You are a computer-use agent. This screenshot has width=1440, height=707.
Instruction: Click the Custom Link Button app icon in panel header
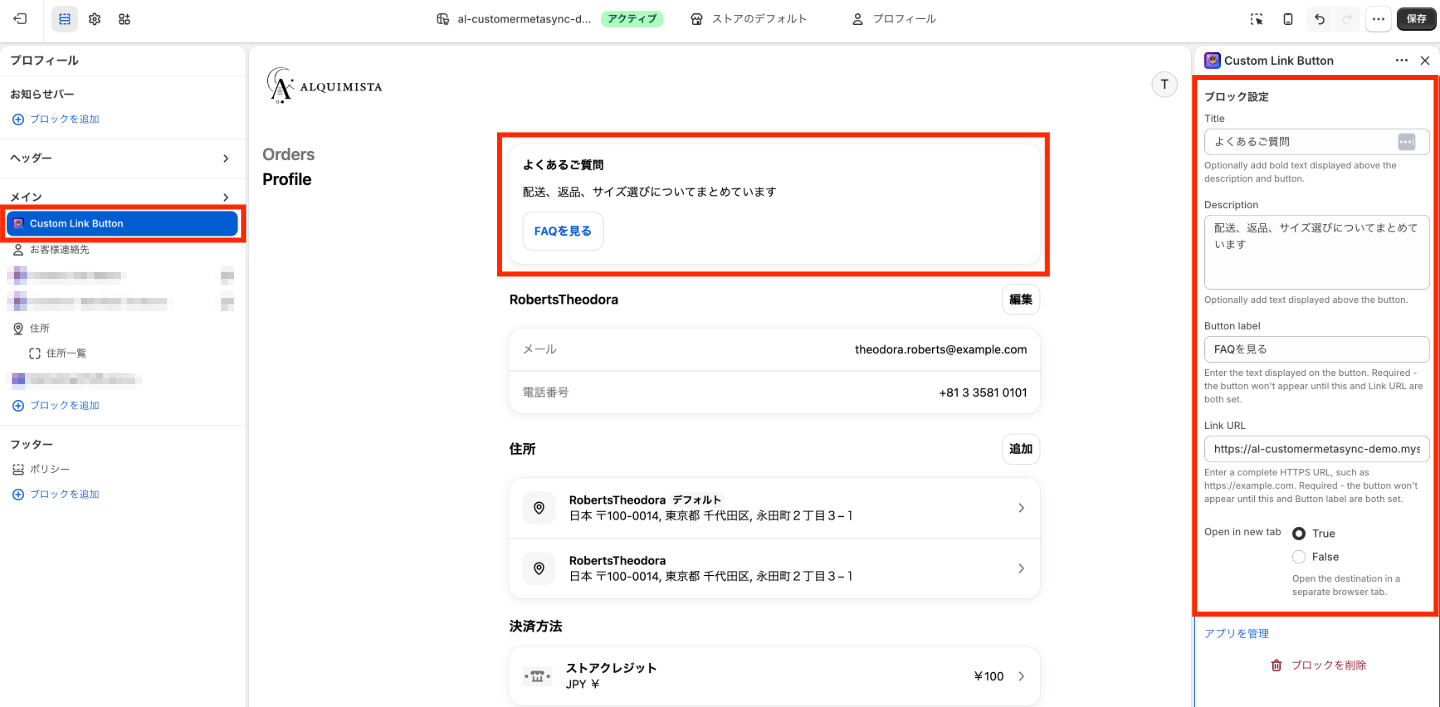click(1212, 60)
